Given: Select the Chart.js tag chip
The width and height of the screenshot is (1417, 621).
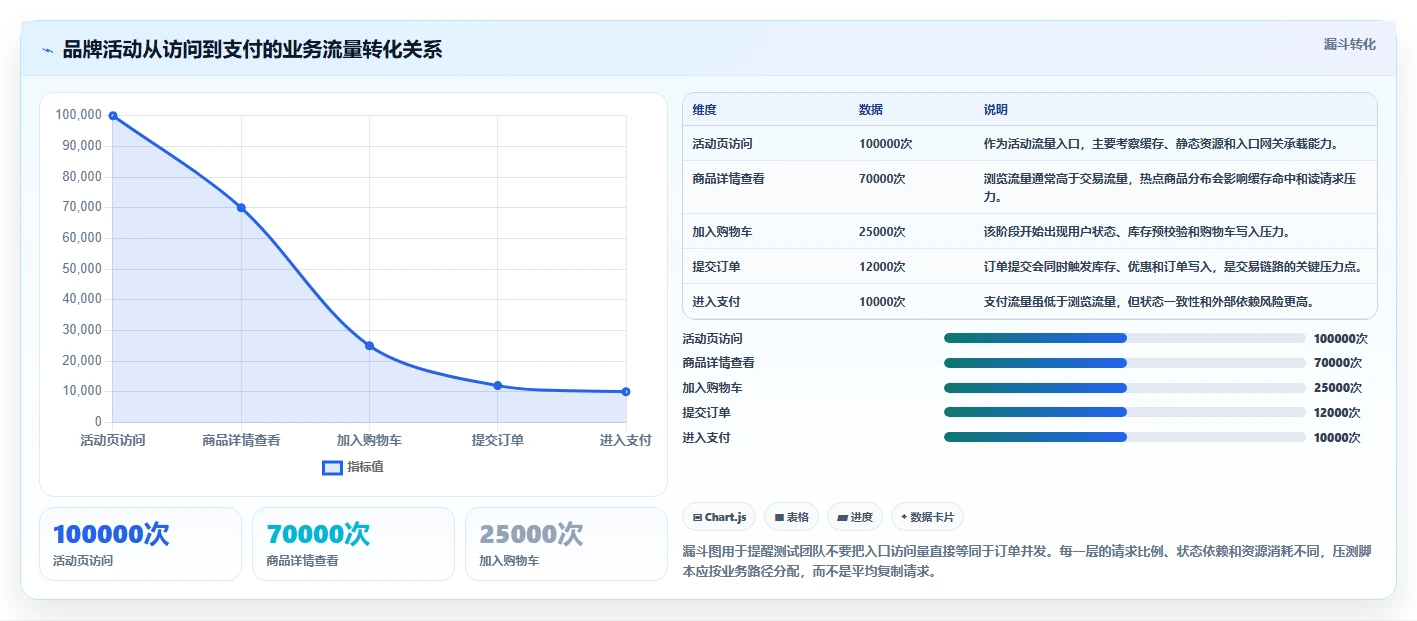Looking at the screenshot, I should (x=719, y=517).
